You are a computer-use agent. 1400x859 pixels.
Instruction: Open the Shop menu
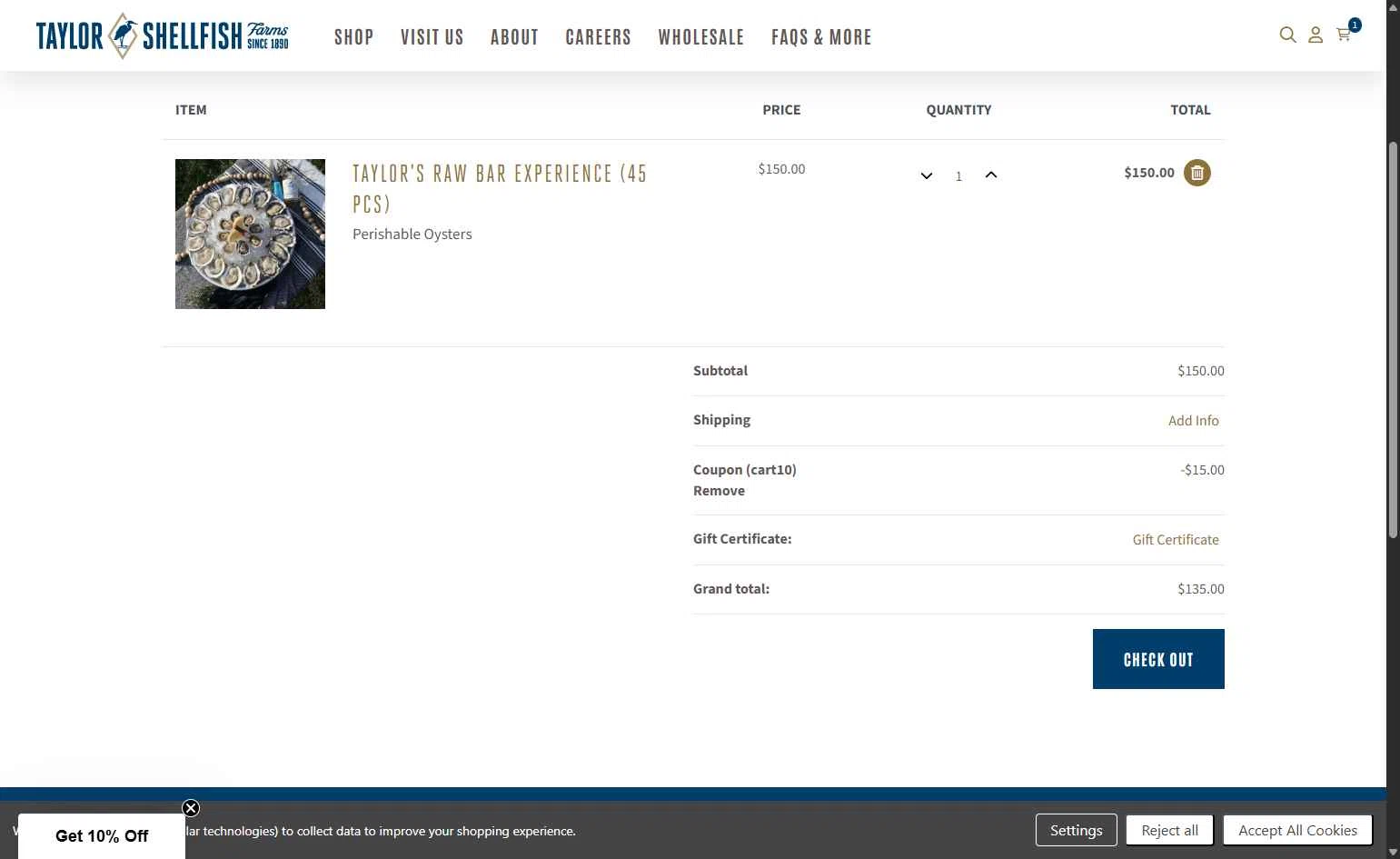(x=354, y=37)
